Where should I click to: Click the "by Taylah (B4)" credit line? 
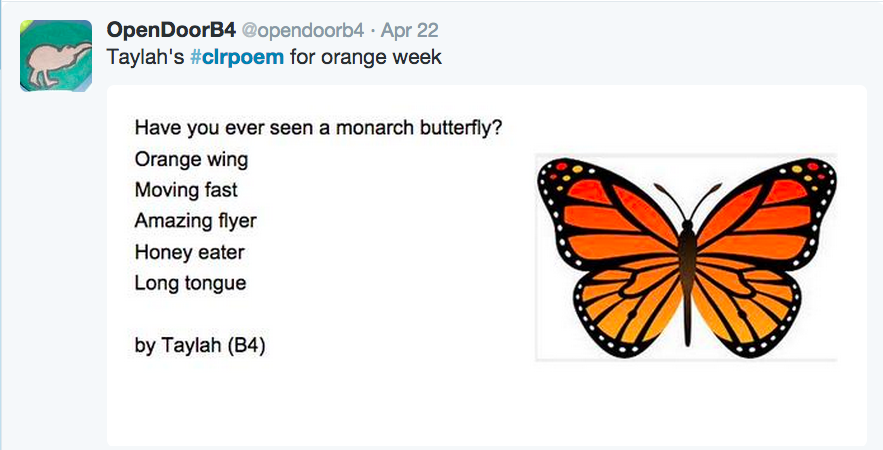point(200,346)
